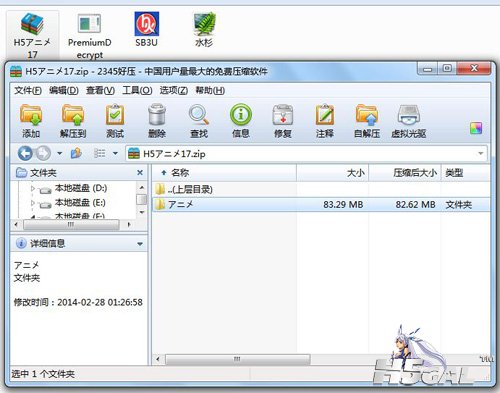This screenshot has width=500, height=393.
Task: Select 本地磁盘 (D:) in the folder tree
Action: [x=81, y=188]
